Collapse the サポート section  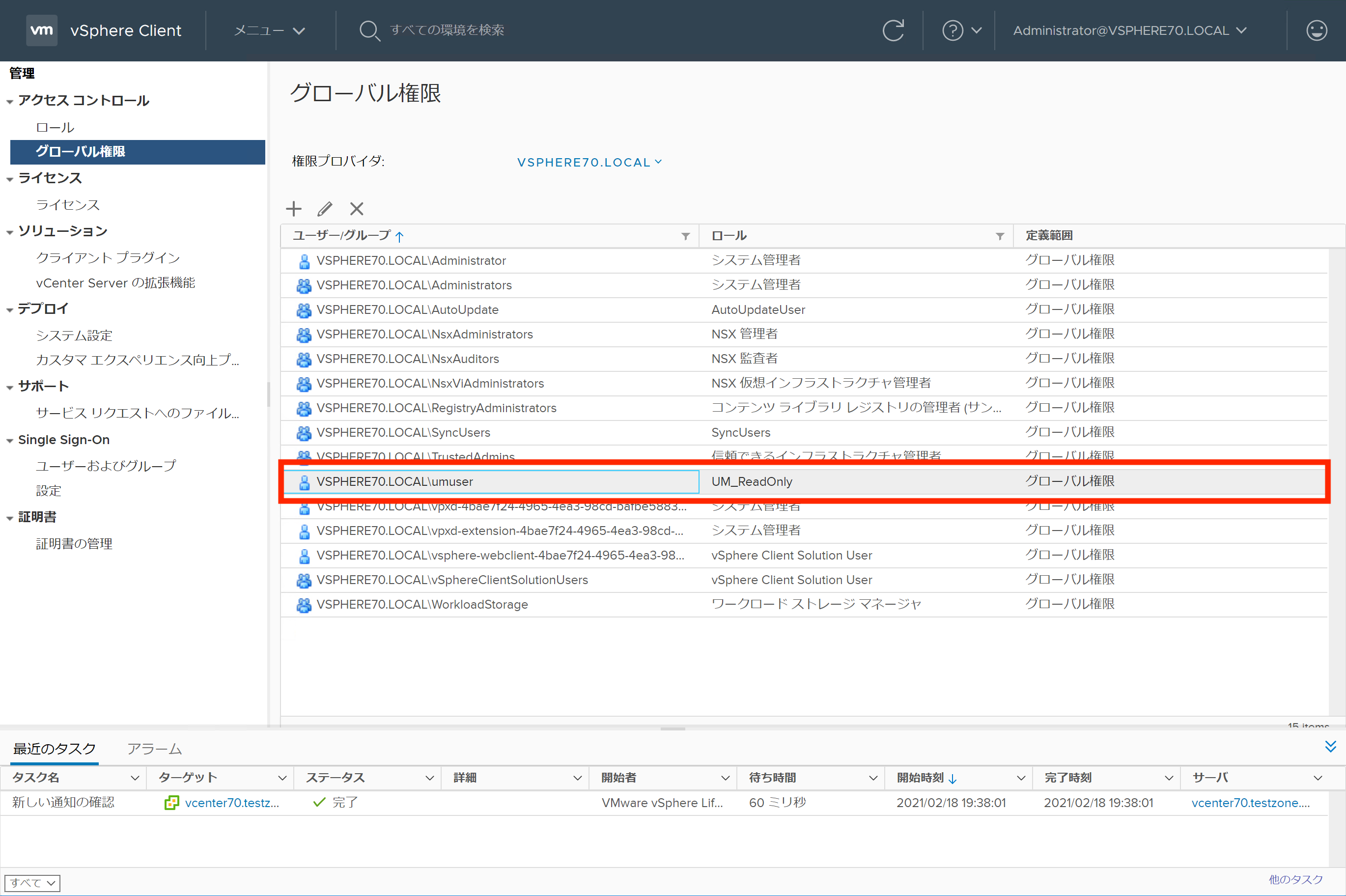(x=10, y=388)
